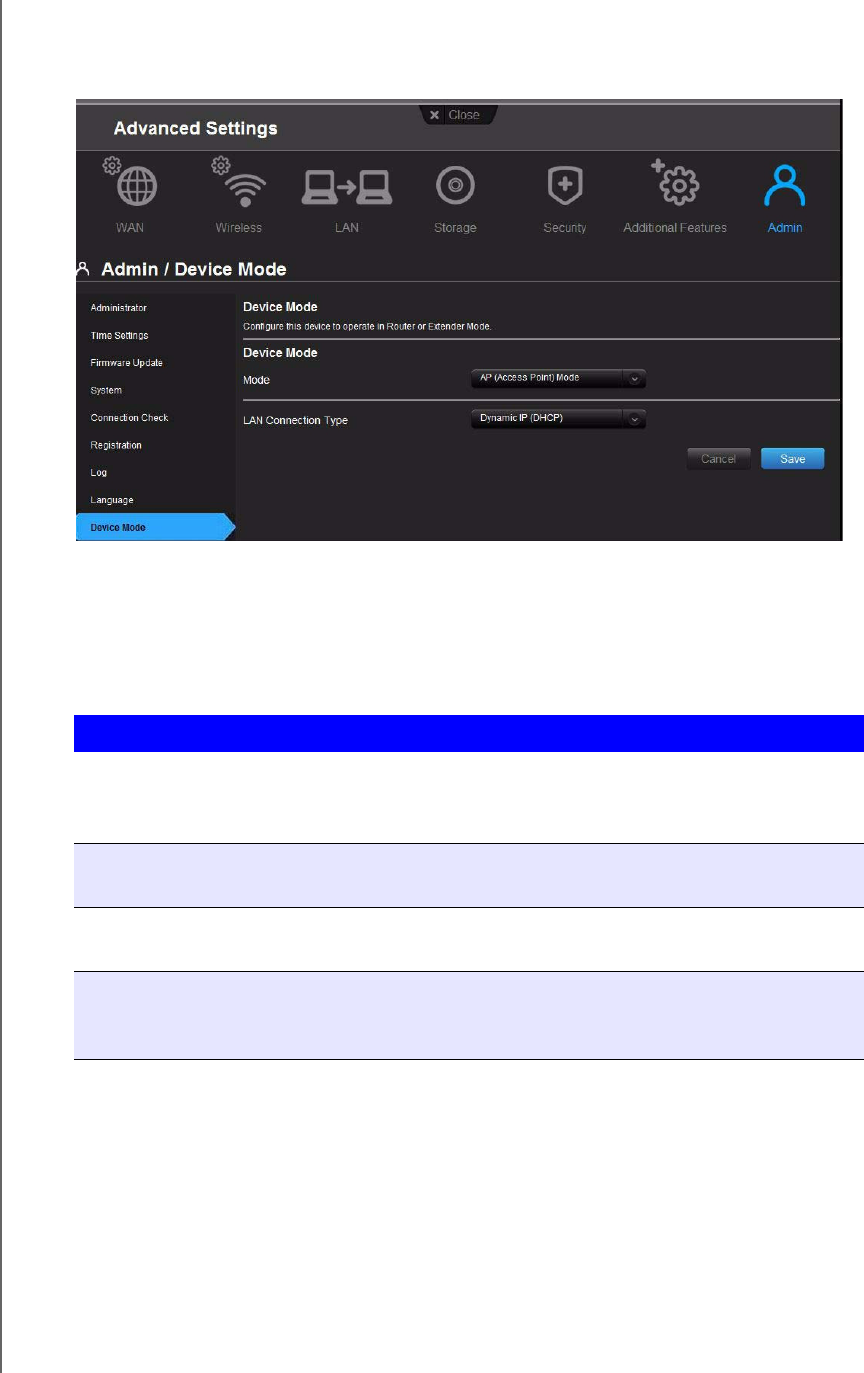
Task: Open the LAN Connection Type dropdown
Action: 558,419
